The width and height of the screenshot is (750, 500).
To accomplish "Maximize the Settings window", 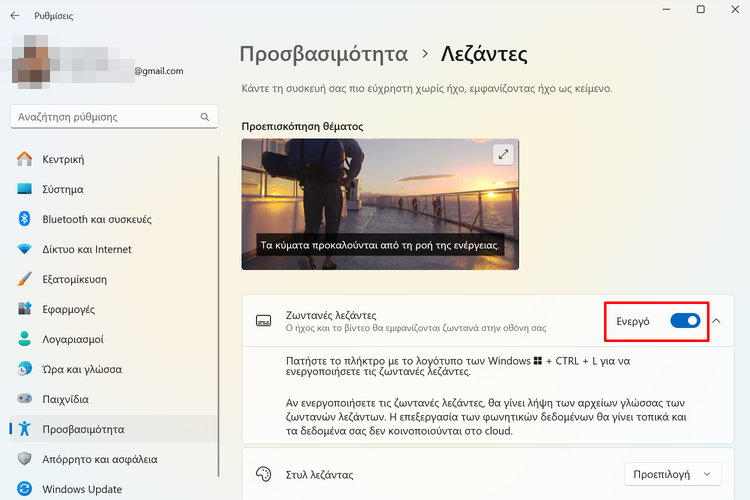I will point(700,9).
